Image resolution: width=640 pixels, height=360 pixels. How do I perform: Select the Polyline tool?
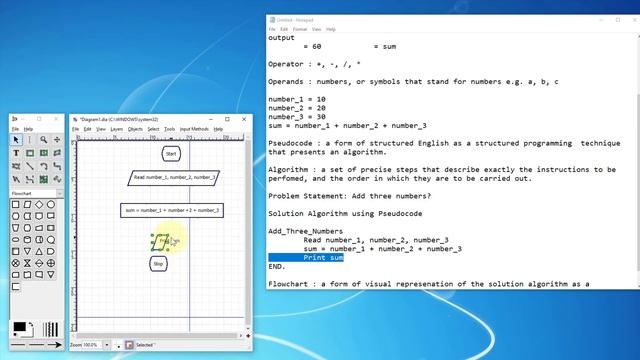point(16,179)
